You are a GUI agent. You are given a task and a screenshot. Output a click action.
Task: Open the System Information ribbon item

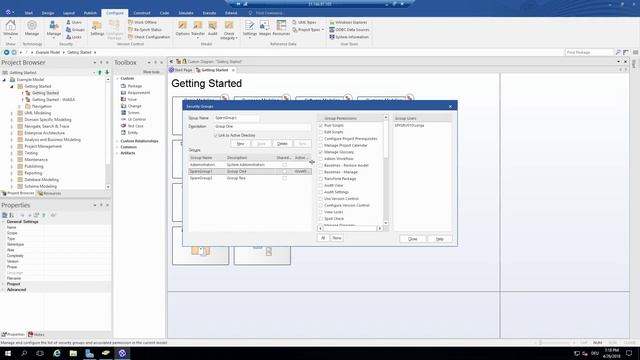pos(349,37)
